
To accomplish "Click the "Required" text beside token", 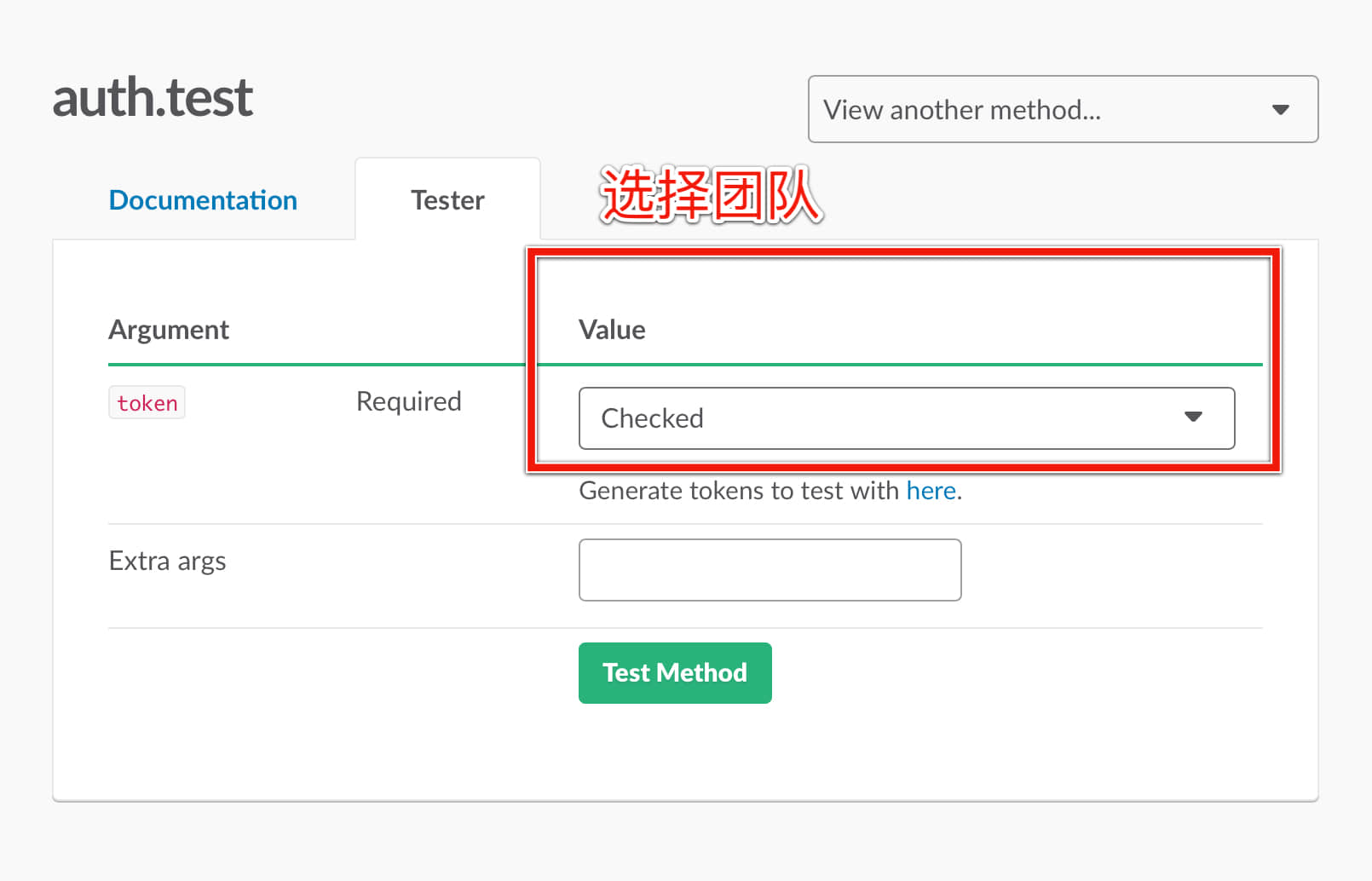I will pos(408,401).
